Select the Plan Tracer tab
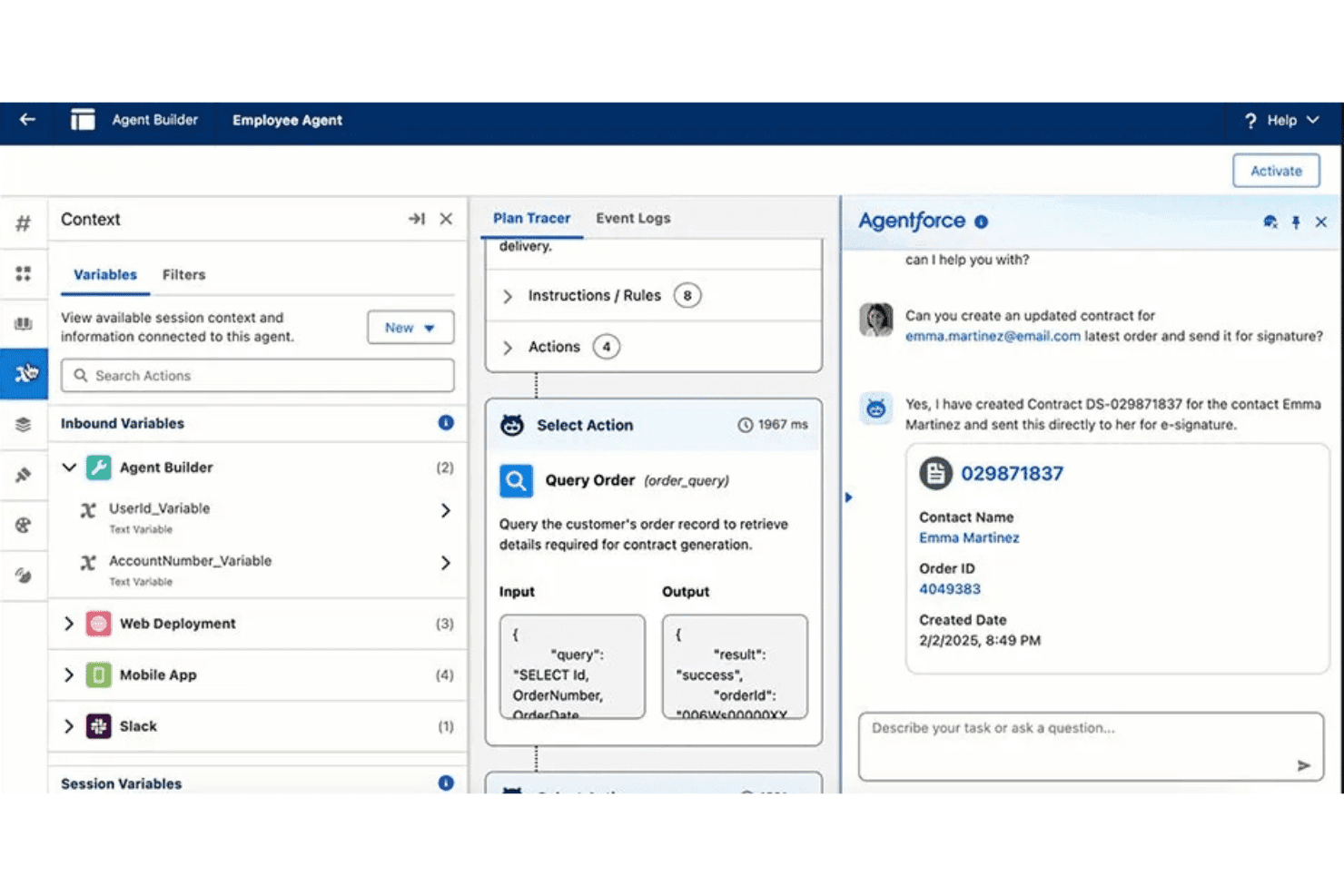1344x896 pixels. 531,218
